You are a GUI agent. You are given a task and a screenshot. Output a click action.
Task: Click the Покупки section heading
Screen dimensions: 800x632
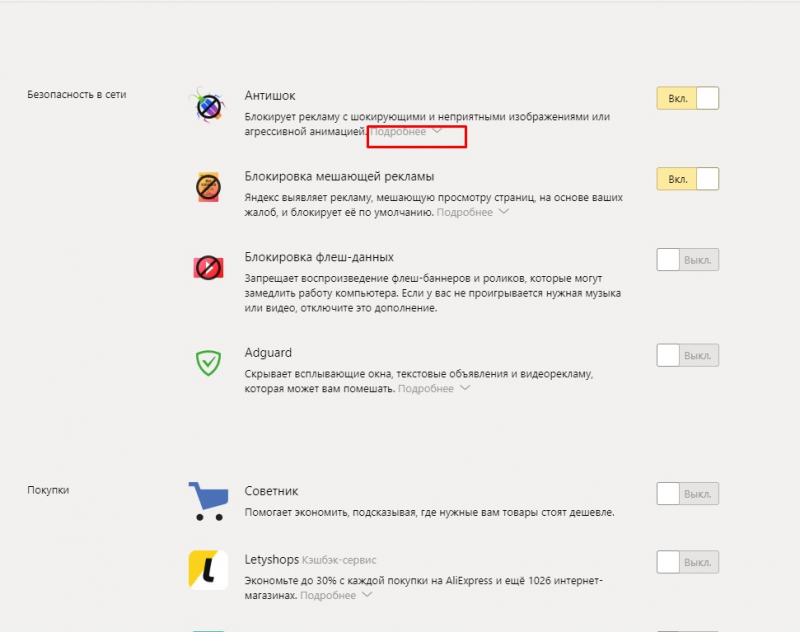pos(48,490)
